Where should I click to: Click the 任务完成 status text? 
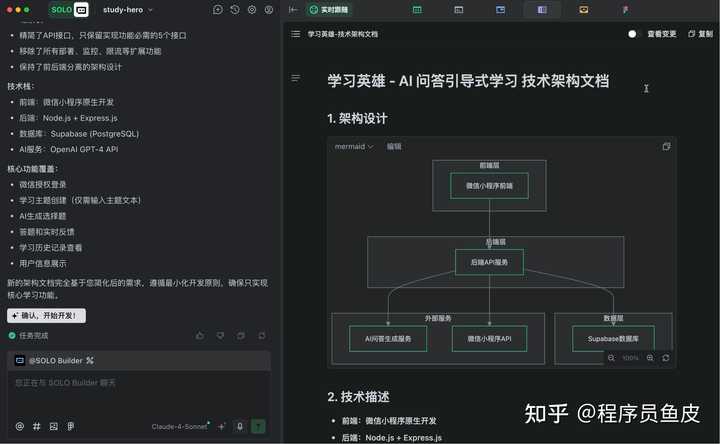tap(34, 336)
